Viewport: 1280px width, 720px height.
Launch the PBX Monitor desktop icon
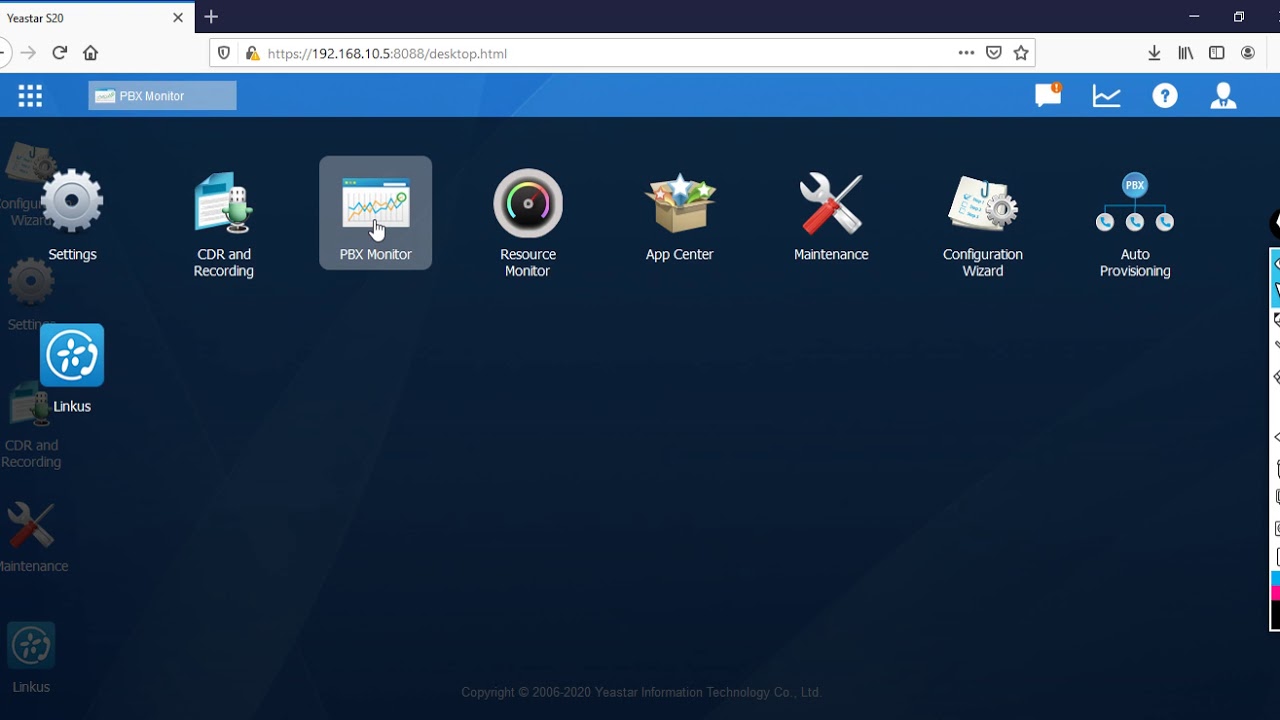(x=376, y=213)
